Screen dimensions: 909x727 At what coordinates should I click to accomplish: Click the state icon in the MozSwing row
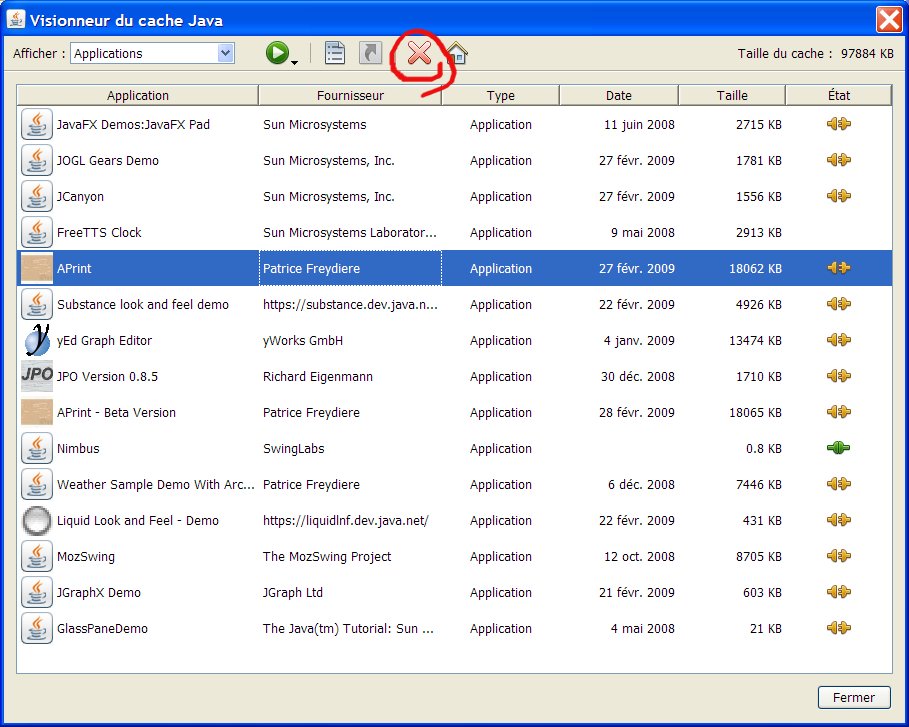click(x=838, y=555)
